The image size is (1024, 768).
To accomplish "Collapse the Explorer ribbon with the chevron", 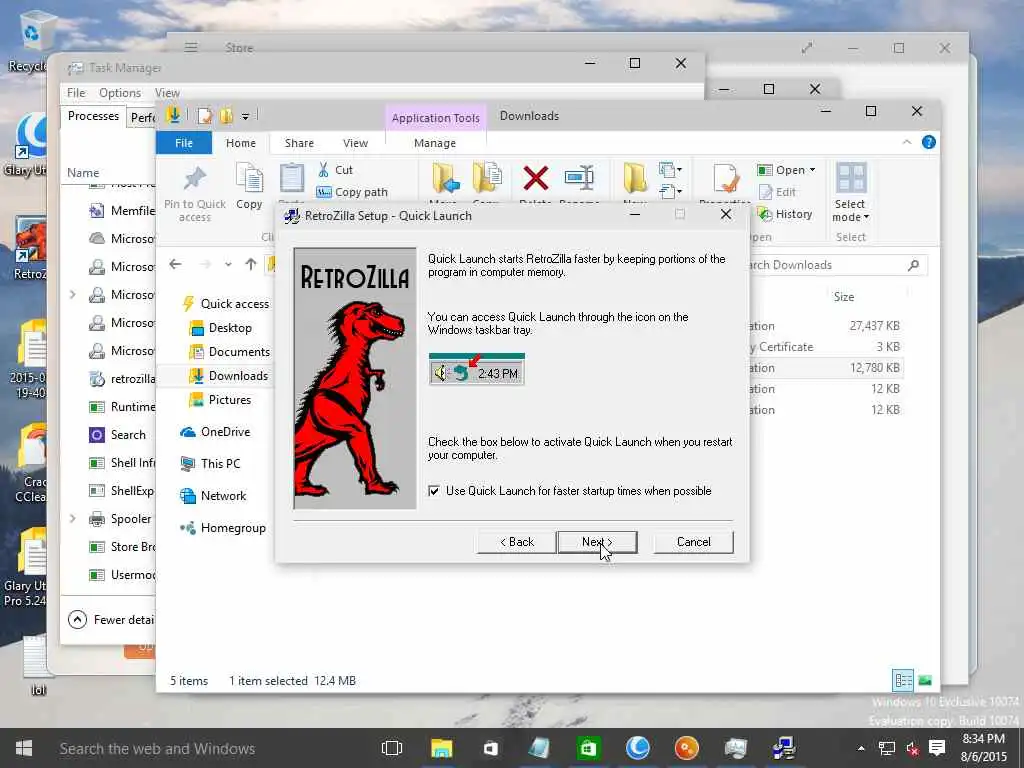I will (x=906, y=142).
